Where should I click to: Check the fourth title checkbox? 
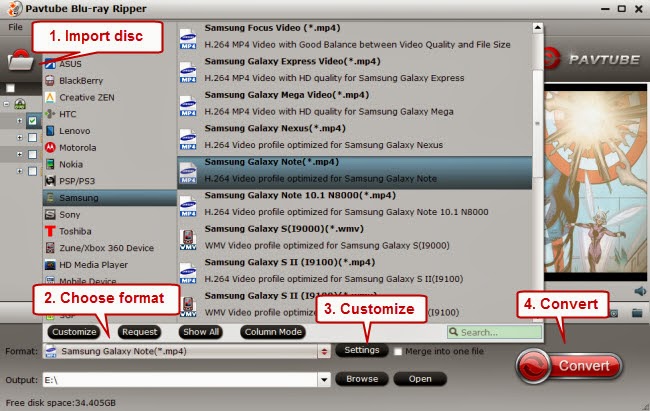[x=32, y=171]
